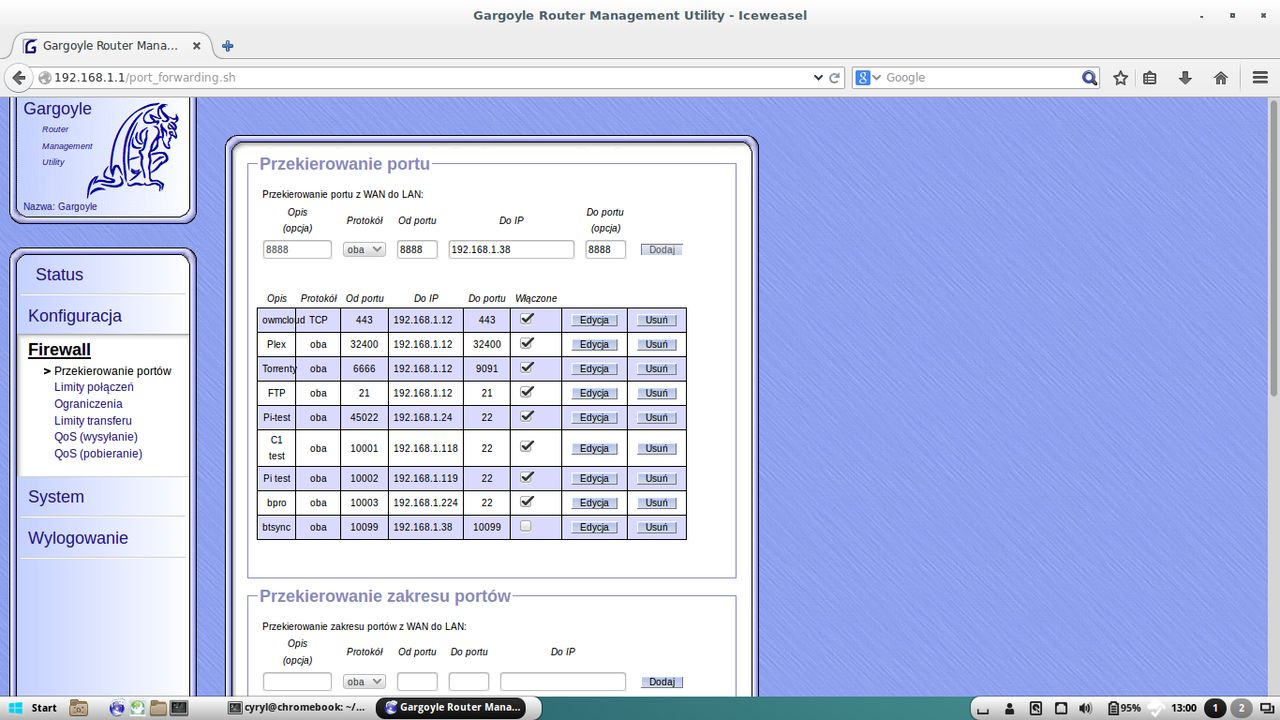Viewport: 1280px width, 720px height.
Task: Switch to workspace 1
Action: pyautogui.click(x=1215, y=708)
